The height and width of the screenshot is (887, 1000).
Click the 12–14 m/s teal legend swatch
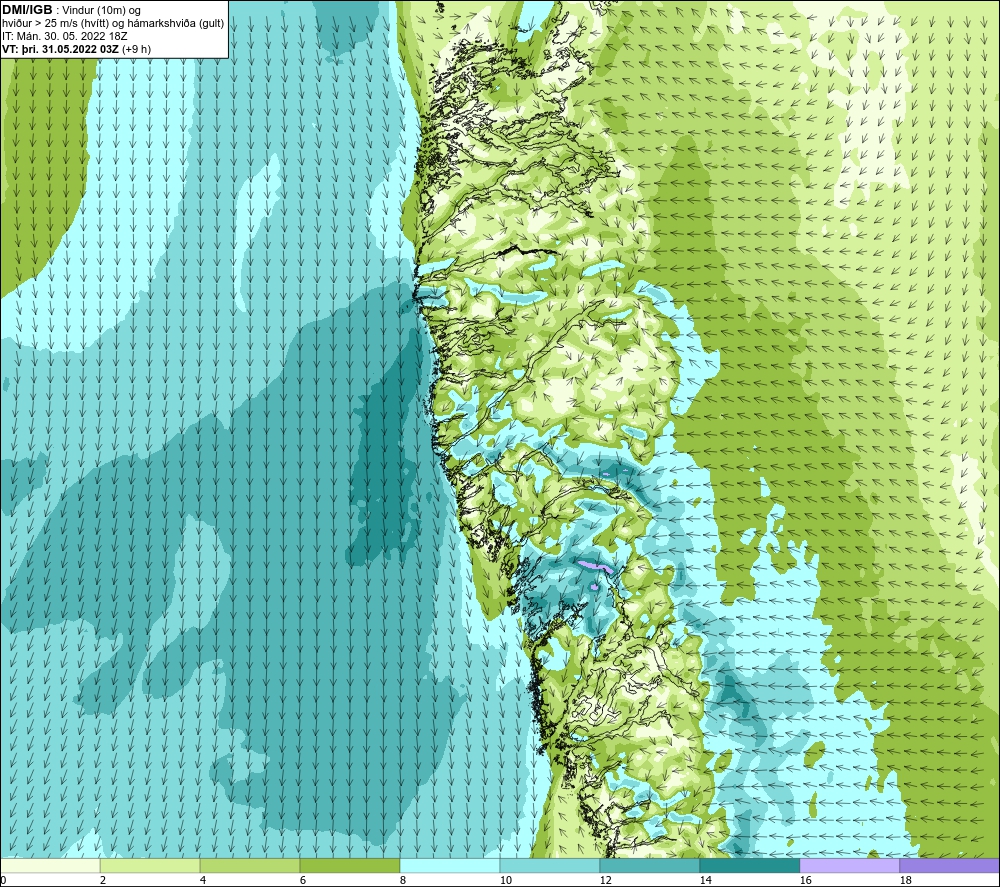650,865
